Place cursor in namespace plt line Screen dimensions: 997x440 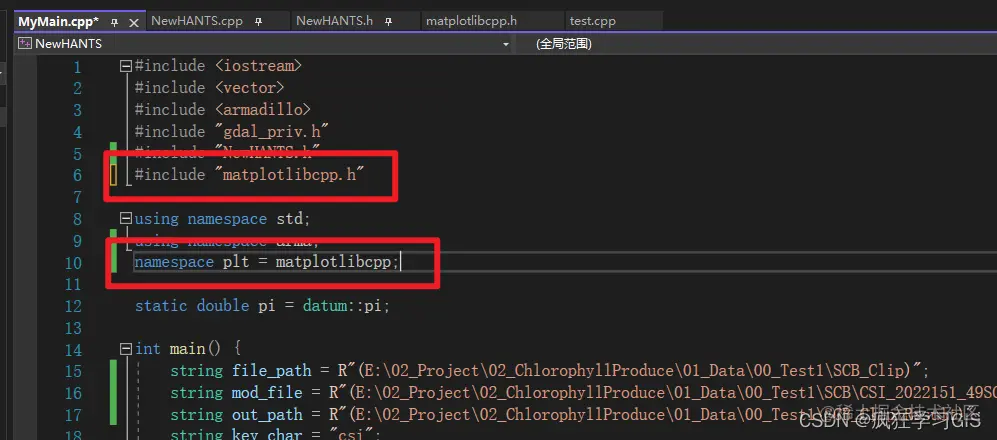tap(267, 262)
